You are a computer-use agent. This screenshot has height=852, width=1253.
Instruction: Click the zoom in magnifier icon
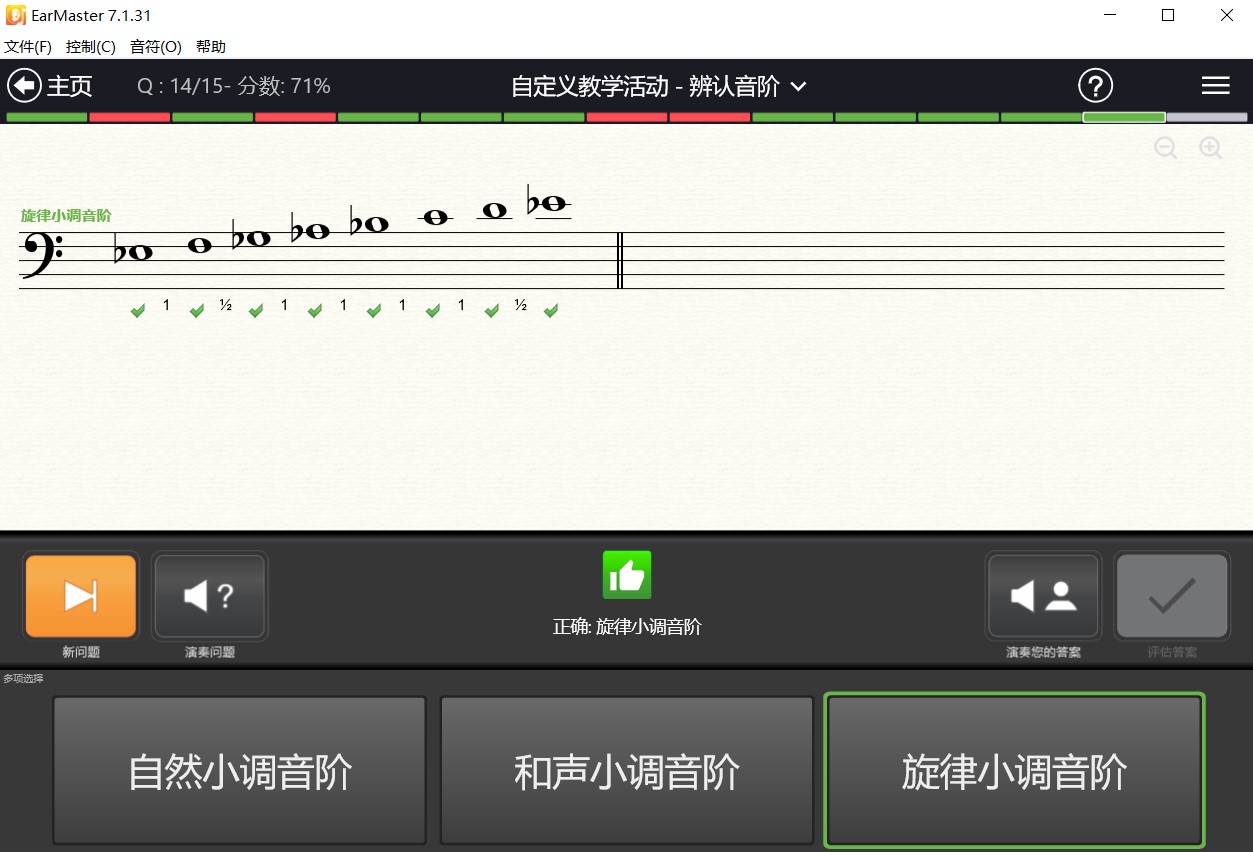[1210, 148]
